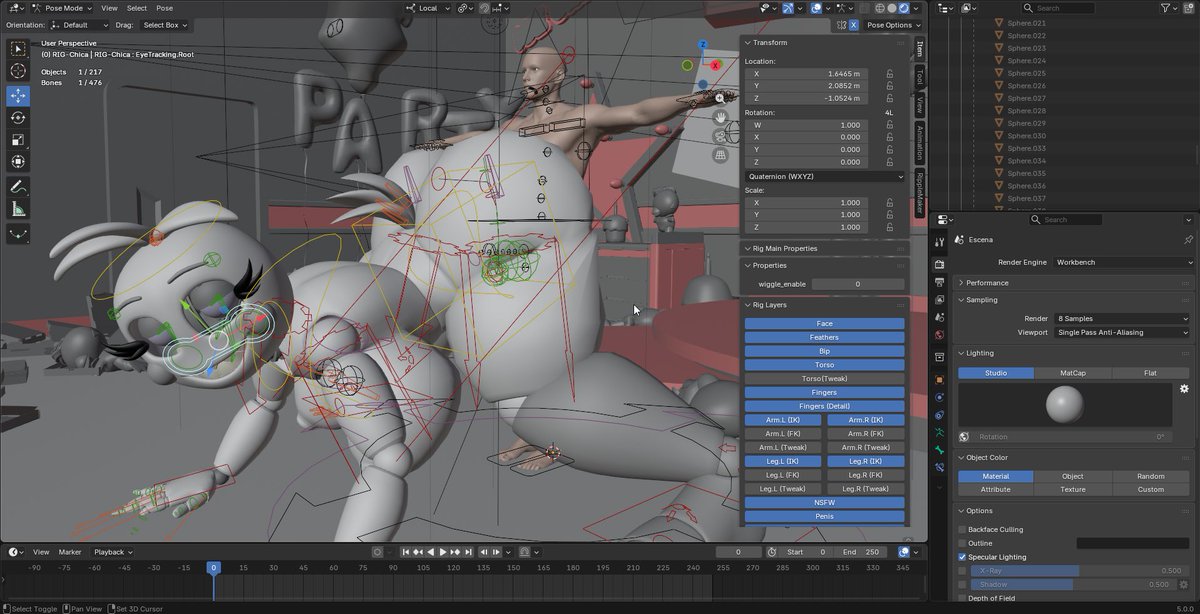Activate the 3D Cursor tool

pos(18,71)
